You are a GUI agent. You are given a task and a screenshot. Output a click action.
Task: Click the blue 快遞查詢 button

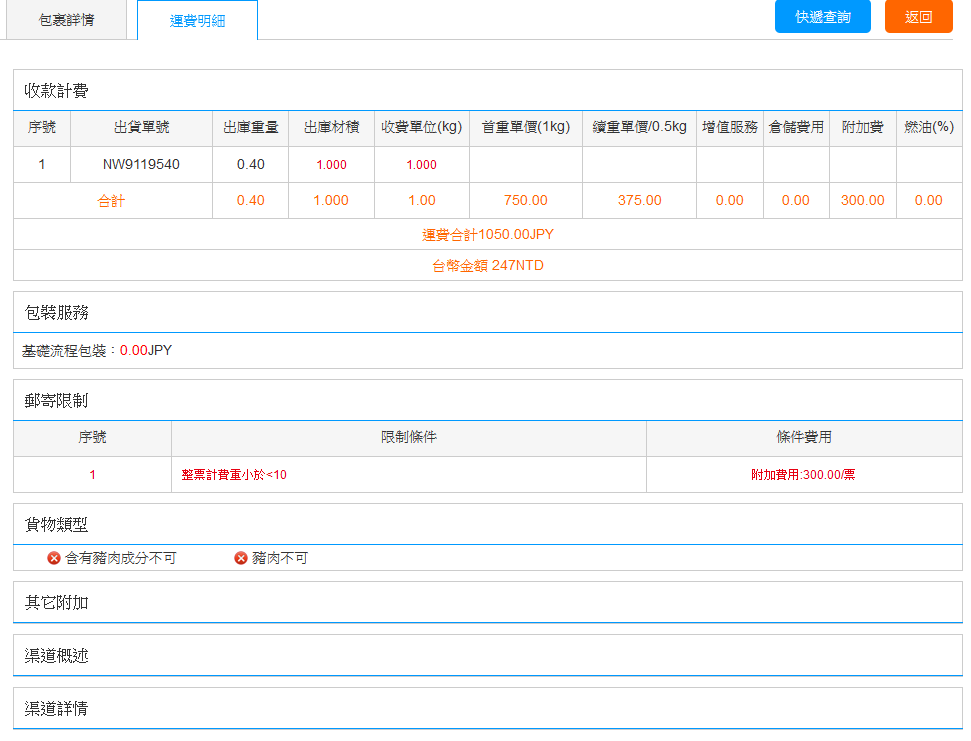pos(822,17)
